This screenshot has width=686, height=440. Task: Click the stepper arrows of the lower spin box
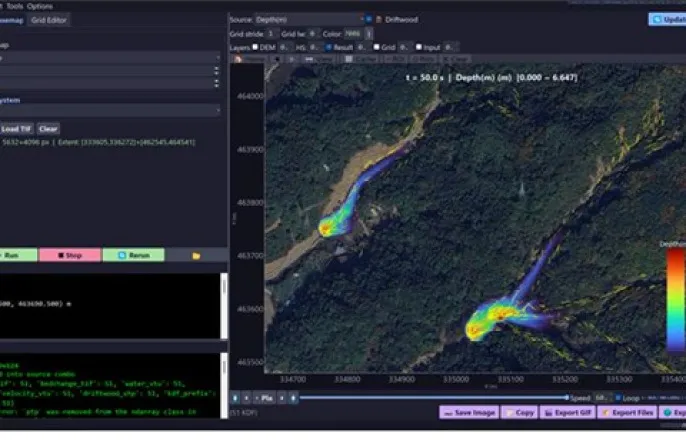pos(216,83)
